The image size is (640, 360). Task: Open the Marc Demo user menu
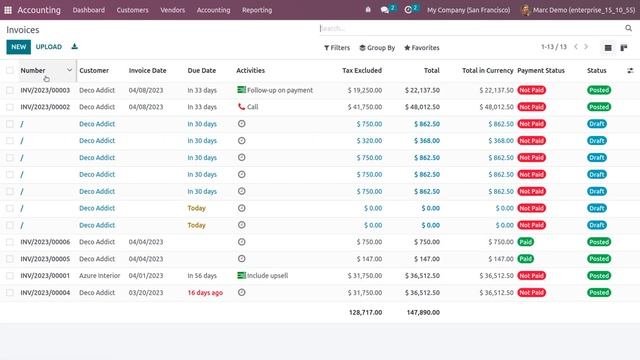[578, 10]
